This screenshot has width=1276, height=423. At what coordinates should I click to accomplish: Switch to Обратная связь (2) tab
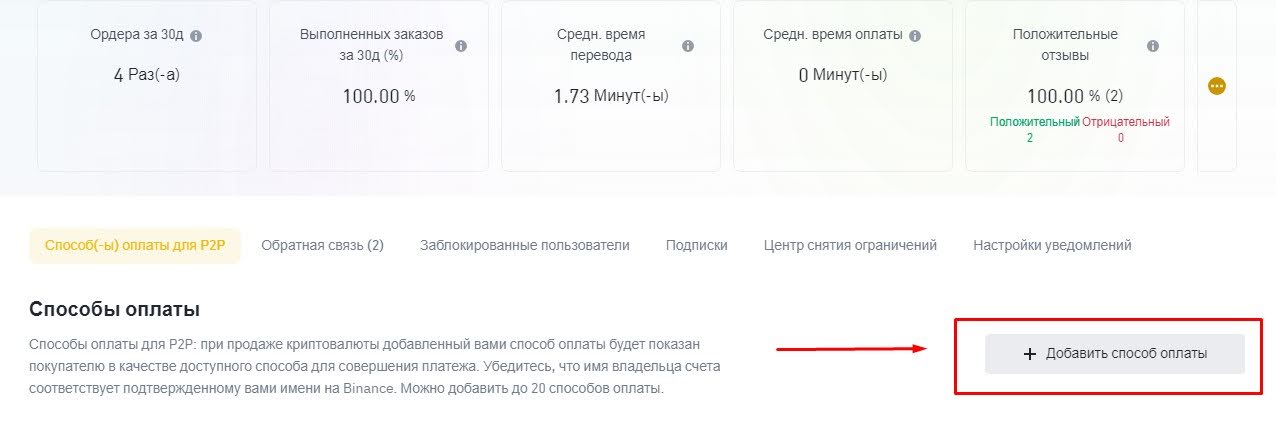tap(322, 245)
